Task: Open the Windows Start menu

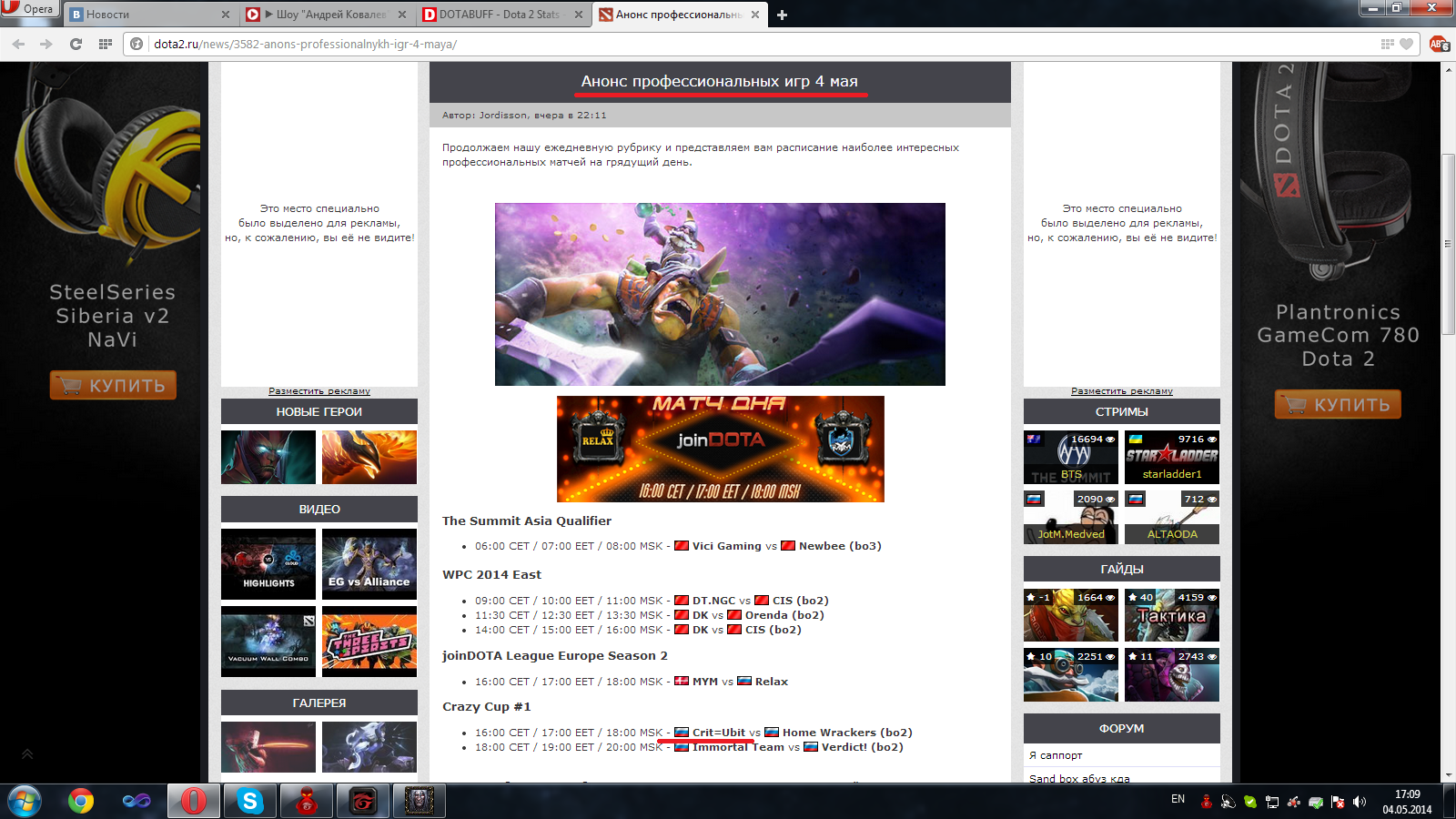Action: coord(25,801)
